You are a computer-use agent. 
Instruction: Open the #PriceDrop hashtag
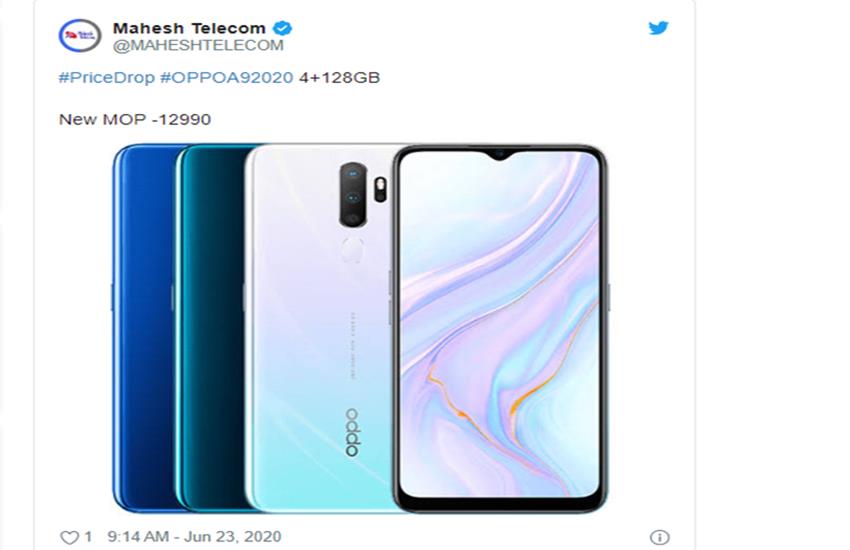point(107,77)
